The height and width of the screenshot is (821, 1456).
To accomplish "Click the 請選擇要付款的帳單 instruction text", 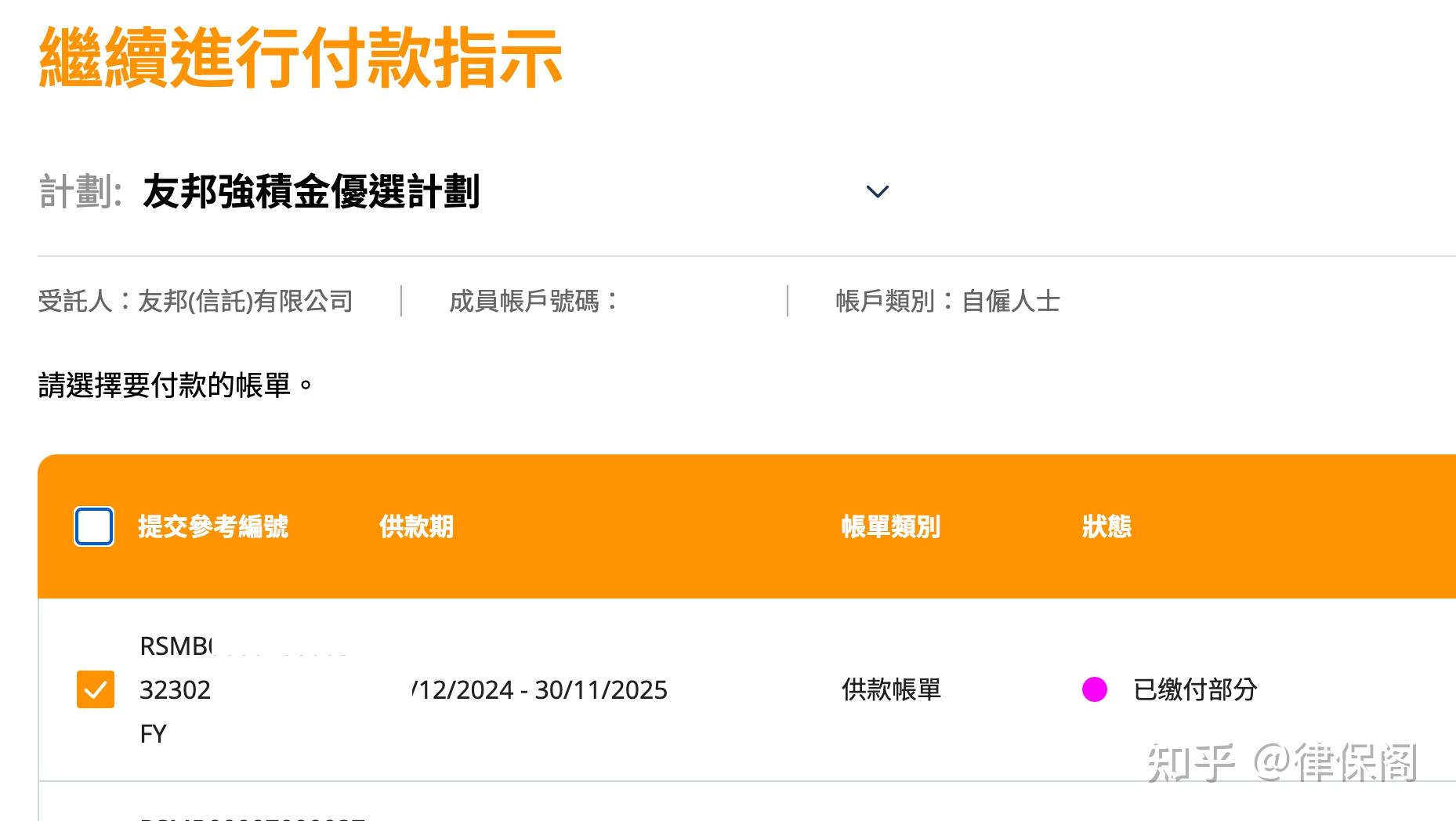I will click(x=176, y=385).
